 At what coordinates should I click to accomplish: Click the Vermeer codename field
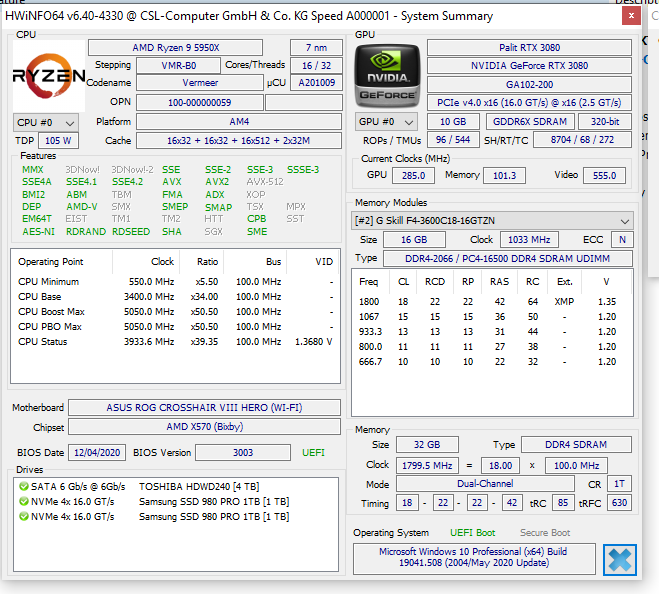coord(200,82)
